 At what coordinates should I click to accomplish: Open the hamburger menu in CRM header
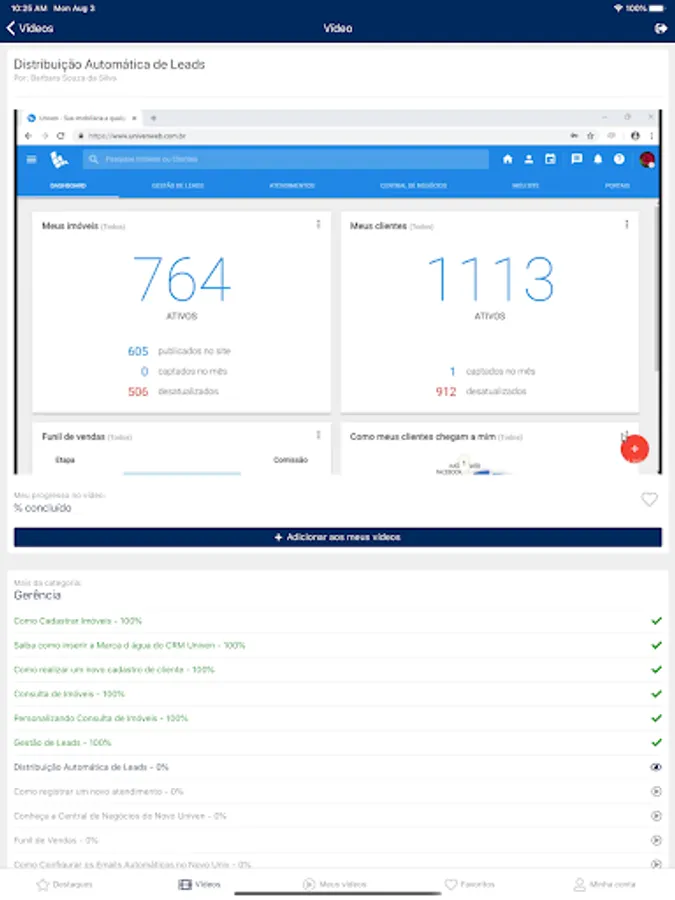point(32,159)
